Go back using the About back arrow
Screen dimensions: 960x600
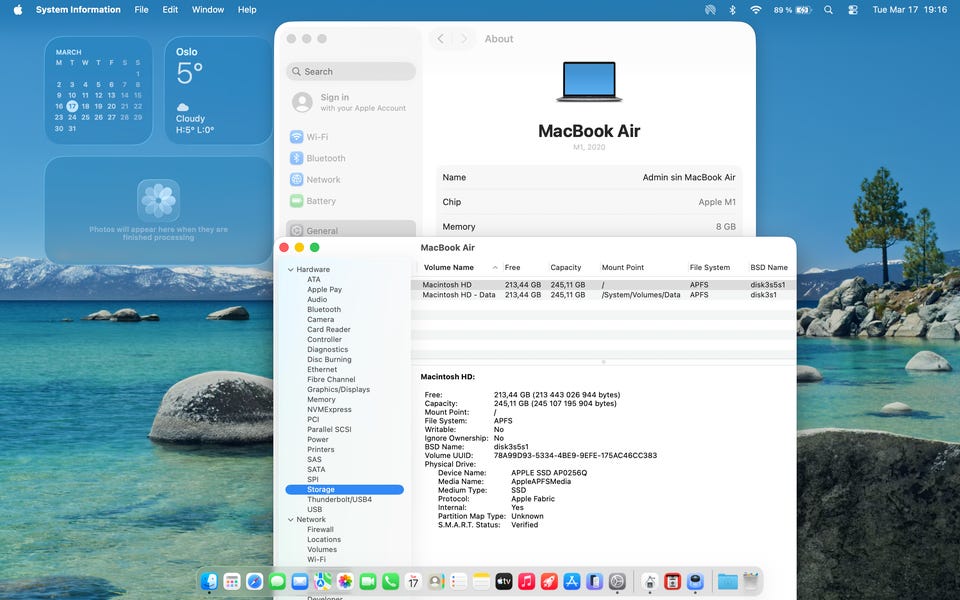click(x=441, y=39)
